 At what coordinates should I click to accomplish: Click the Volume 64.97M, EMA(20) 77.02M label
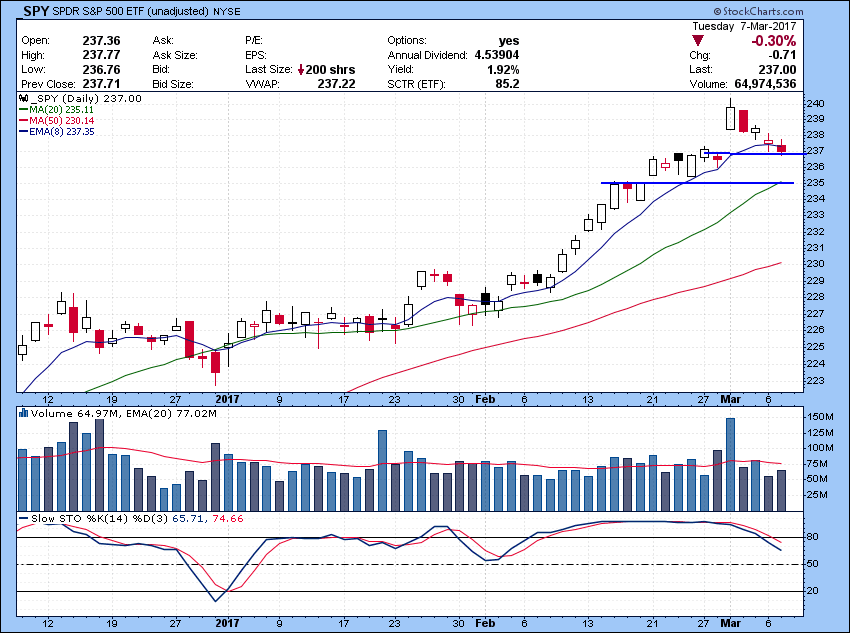pos(124,414)
